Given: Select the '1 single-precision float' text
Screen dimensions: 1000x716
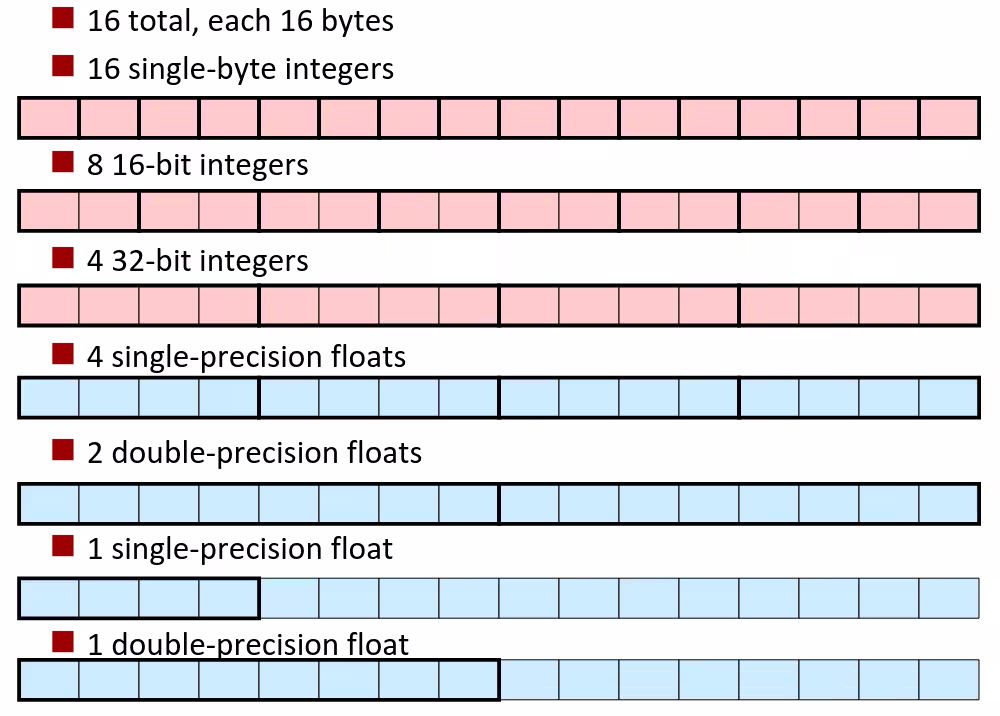Looking at the screenshot, I should point(240,549).
